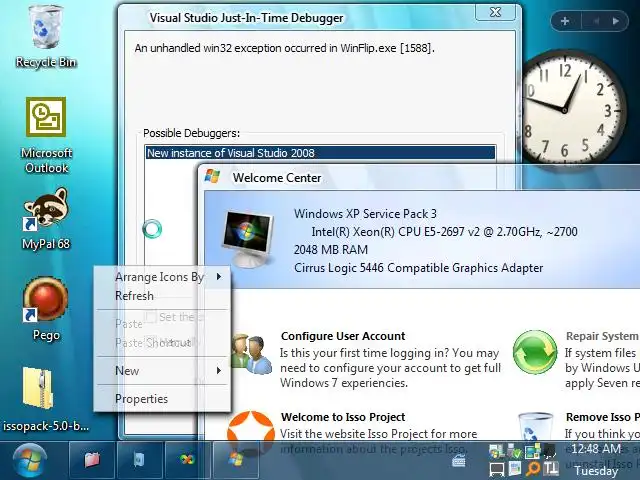Click the Intel Xeon CPU info text
Screen dimensions: 640x480
click(x=444, y=232)
